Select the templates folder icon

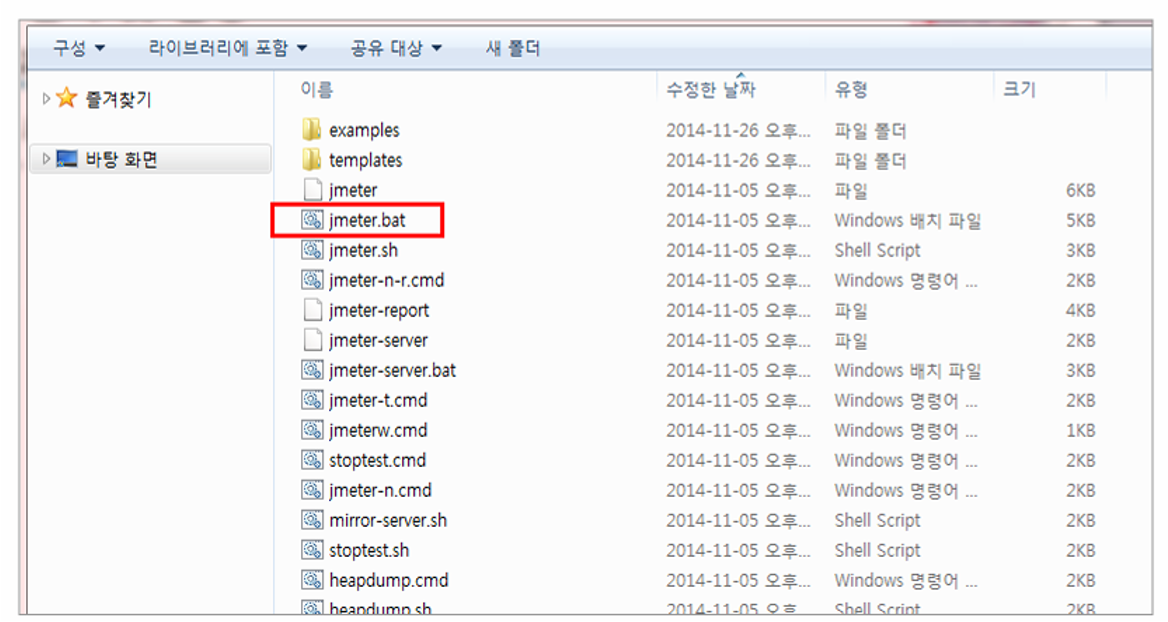pos(312,159)
